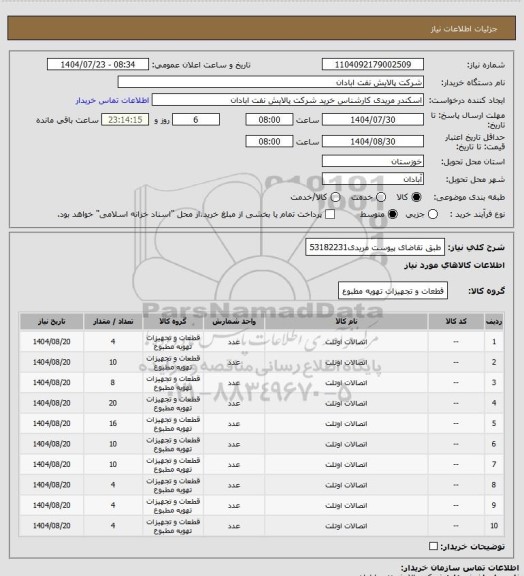Screen dimensions: 524x576
Task: Click the گروه کالا column header
Action: pyautogui.click(x=173, y=321)
